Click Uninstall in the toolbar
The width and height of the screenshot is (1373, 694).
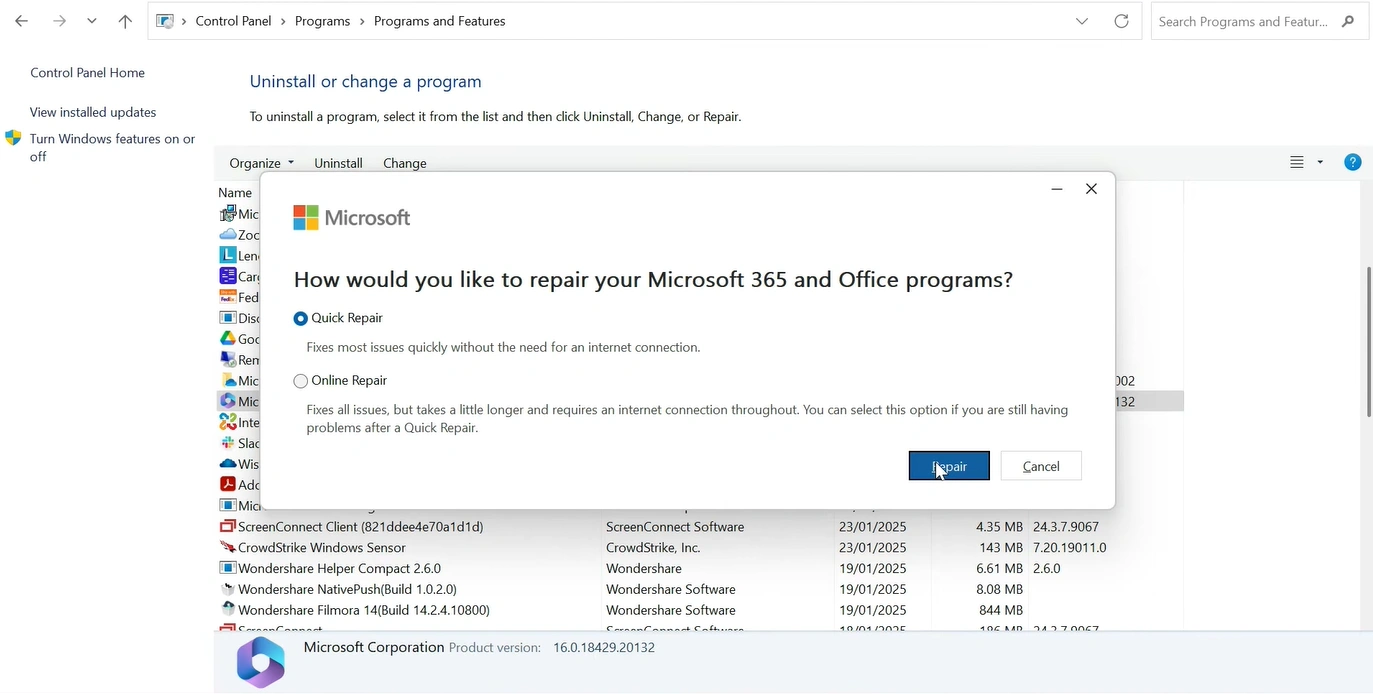tap(338, 163)
